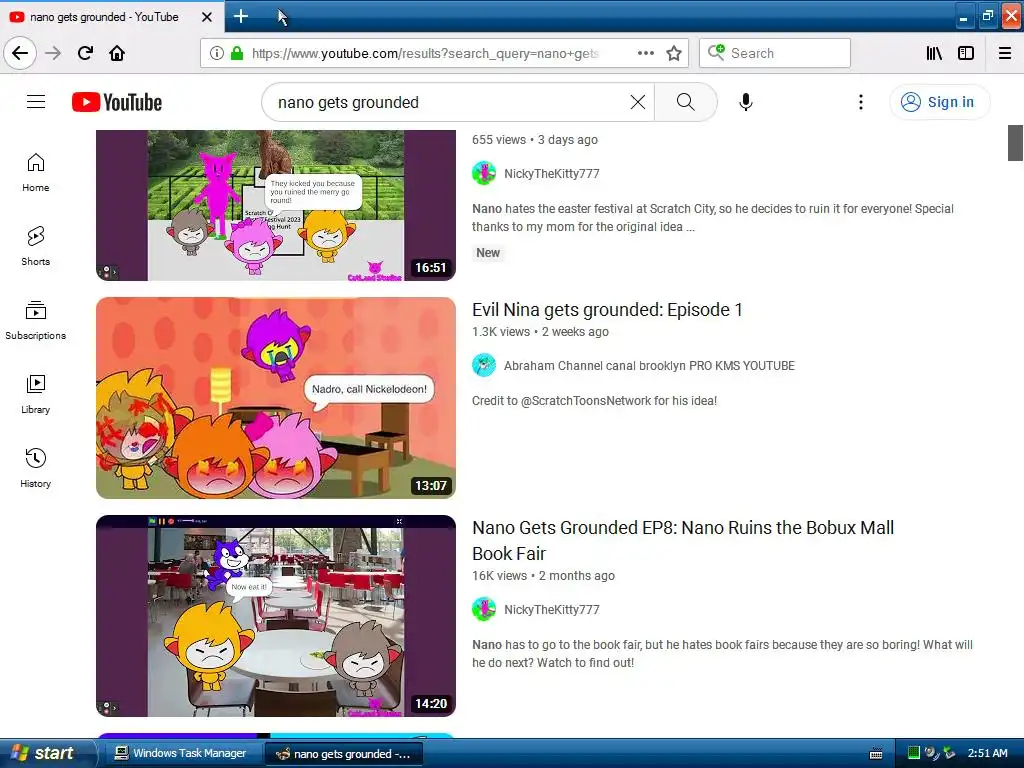Image resolution: width=1024 pixels, height=768 pixels.
Task: Click the green padlock security icon
Action: 237,53
